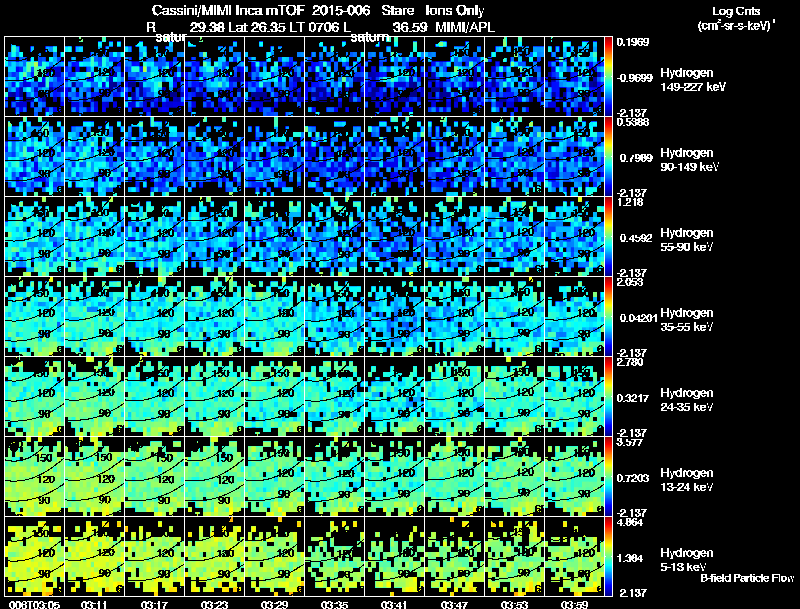This screenshot has height=609, width=800.
Task: Open the 5-13 keV panel above 03:11
Action: tap(94, 557)
